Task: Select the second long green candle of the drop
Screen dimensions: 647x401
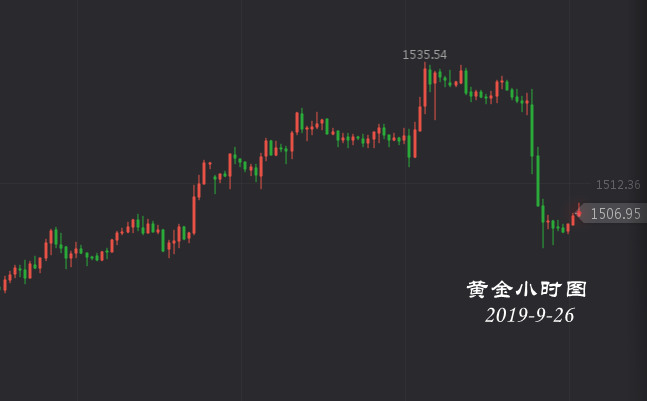Action: tap(538, 177)
